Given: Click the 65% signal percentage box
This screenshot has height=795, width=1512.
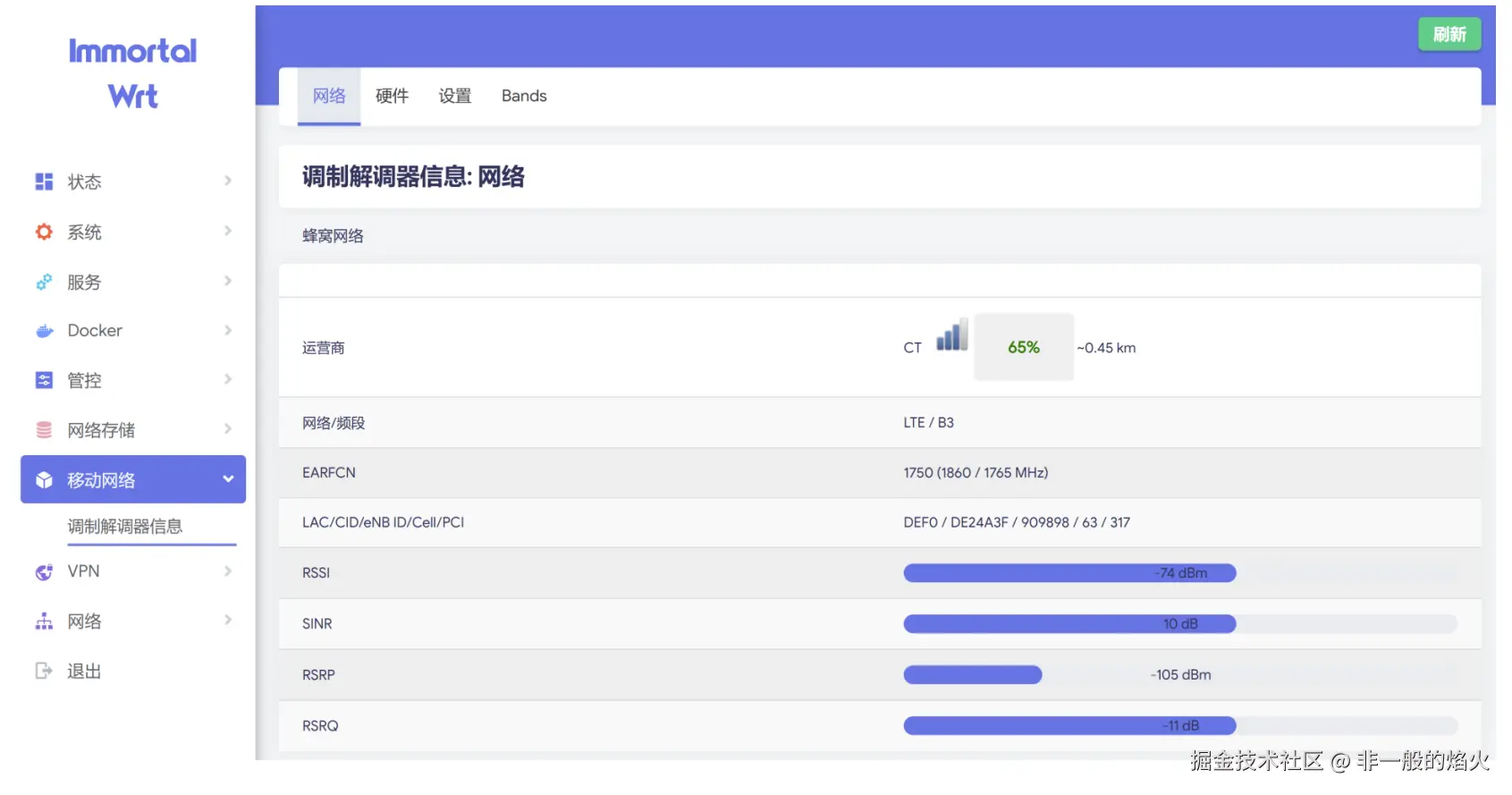Looking at the screenshot, I should click(x=1024, y=347).
